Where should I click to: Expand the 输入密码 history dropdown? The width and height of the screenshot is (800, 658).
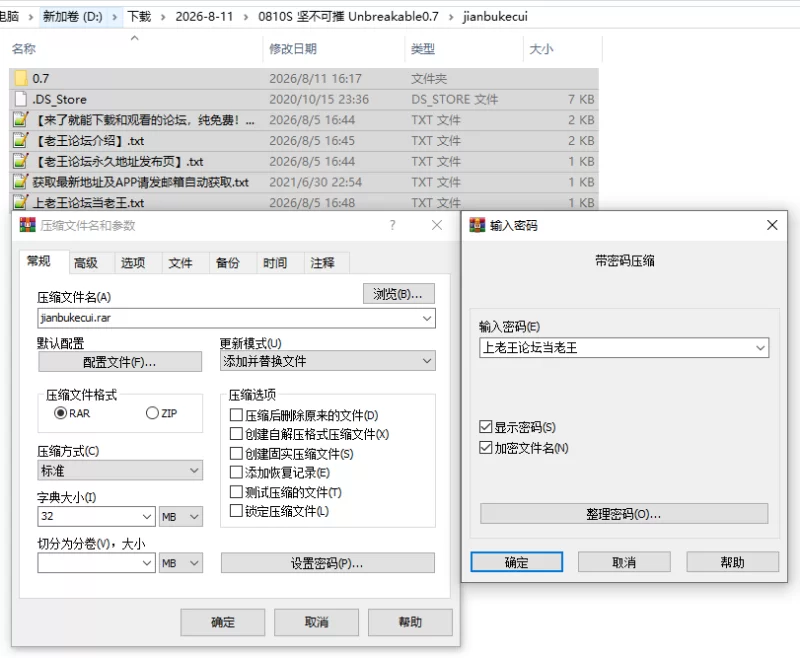coord(760,348)
